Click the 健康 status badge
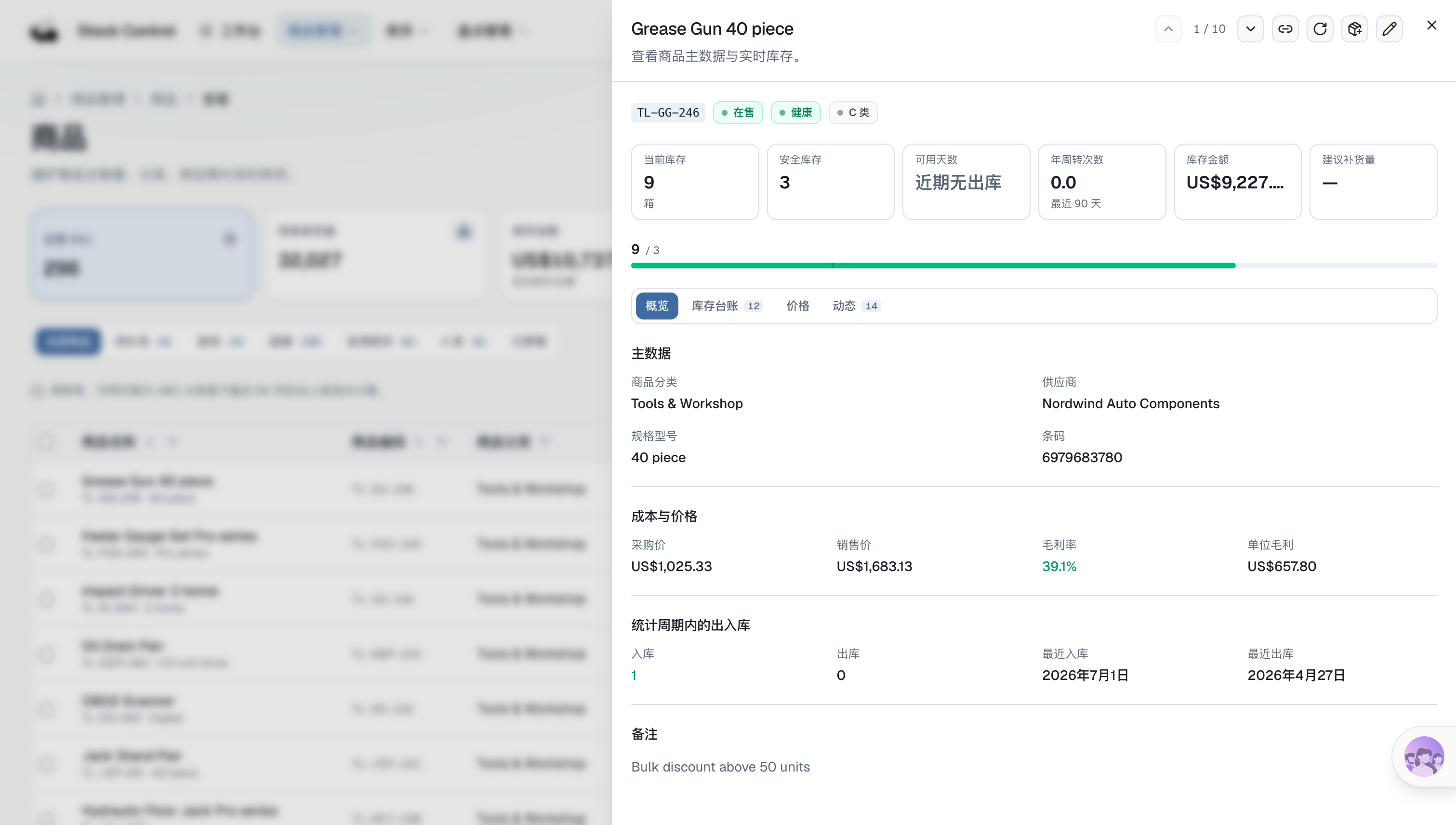 coord(795,113)
